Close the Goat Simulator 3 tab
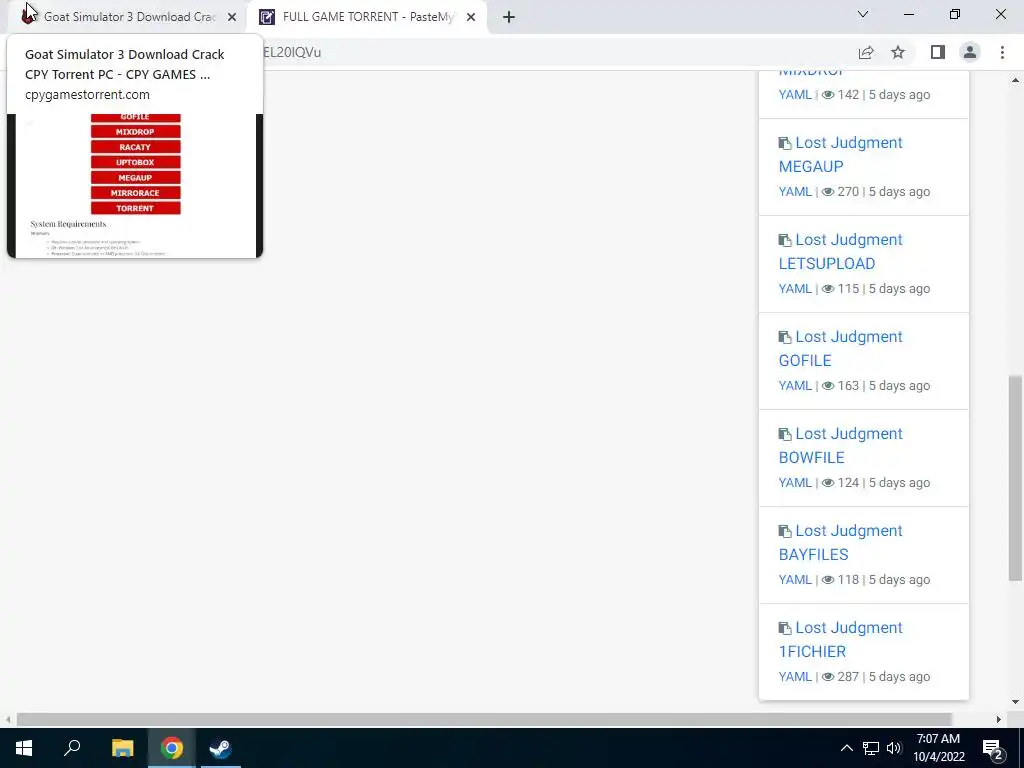This screenshot has height=768, width=1024. 232,18
